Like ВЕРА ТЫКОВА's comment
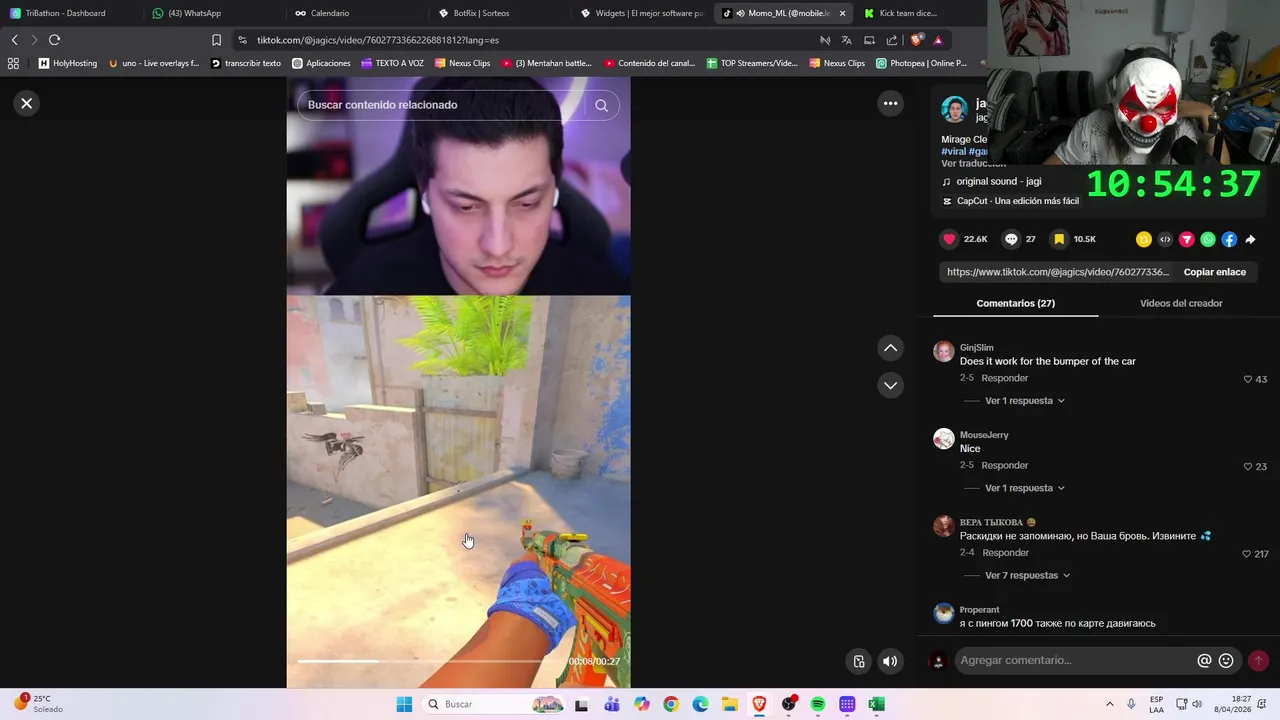The image size is (1280, 720). 1247,553
